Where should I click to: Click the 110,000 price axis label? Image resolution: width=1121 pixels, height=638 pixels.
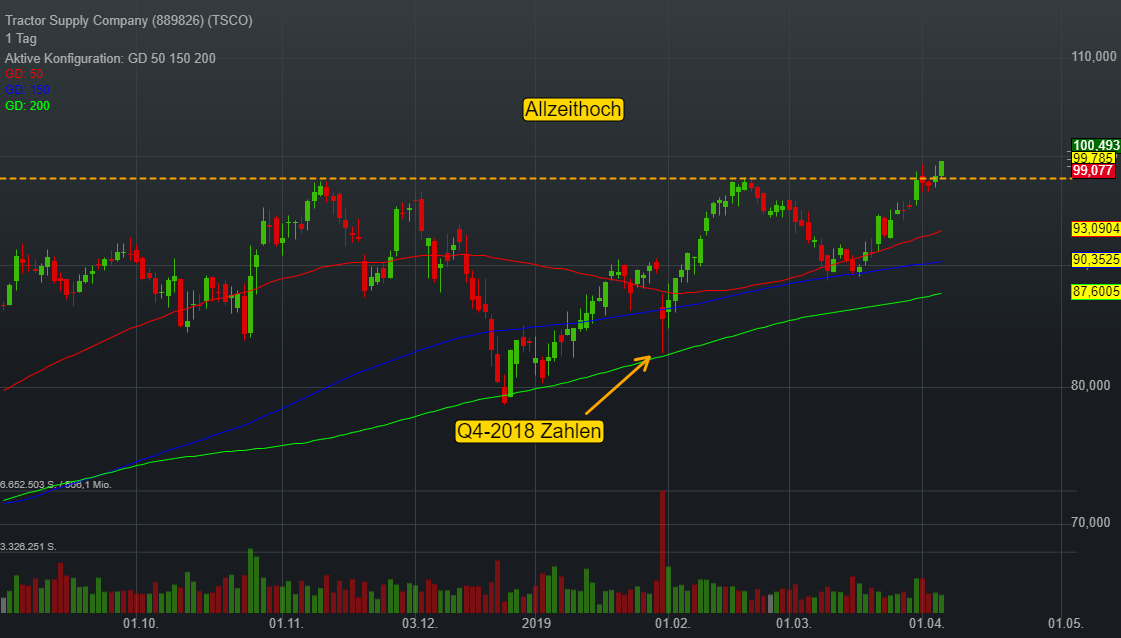pos(1094,57)
